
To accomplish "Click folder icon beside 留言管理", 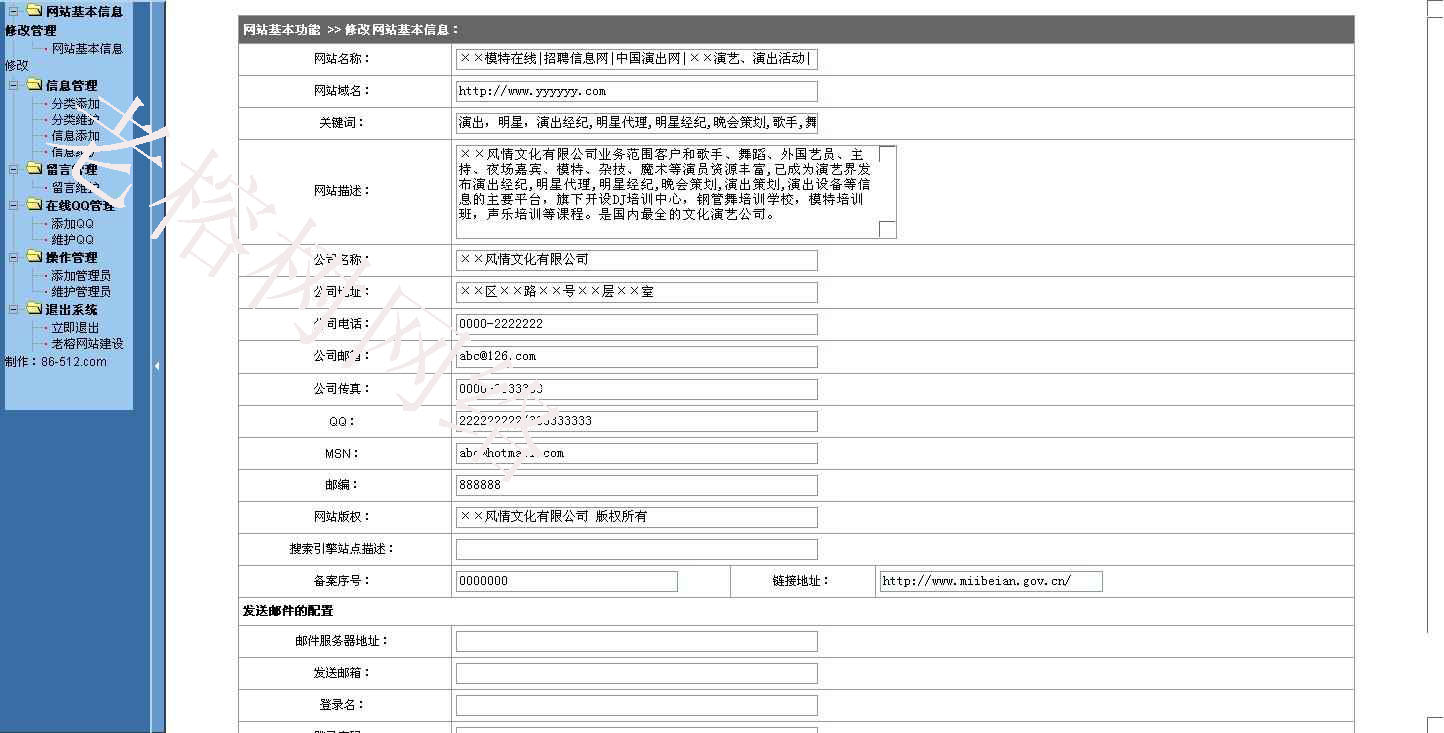I will pos(34,169).
